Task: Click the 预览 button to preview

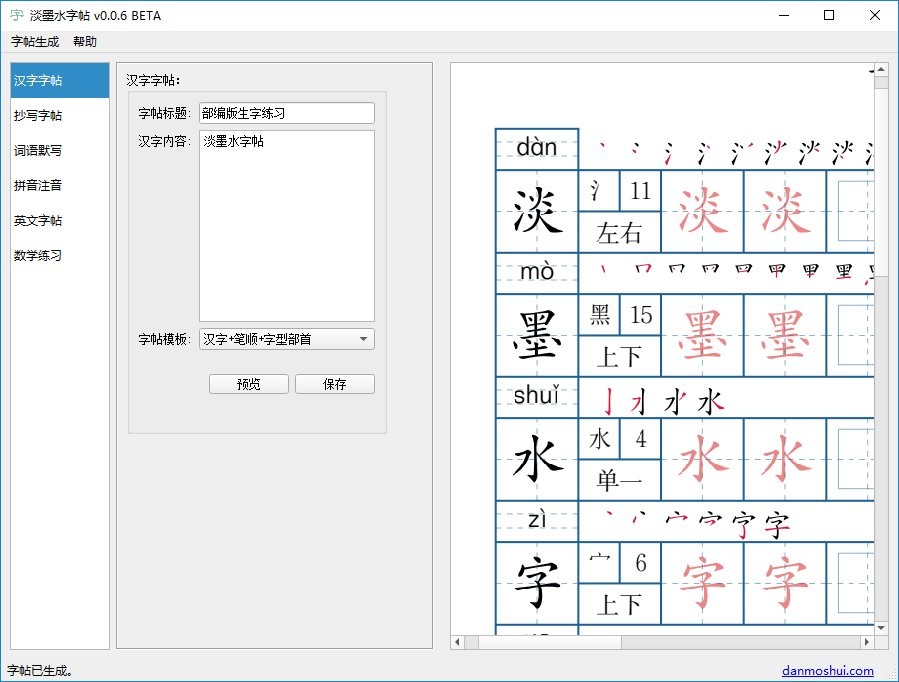Action: [248, 383]
